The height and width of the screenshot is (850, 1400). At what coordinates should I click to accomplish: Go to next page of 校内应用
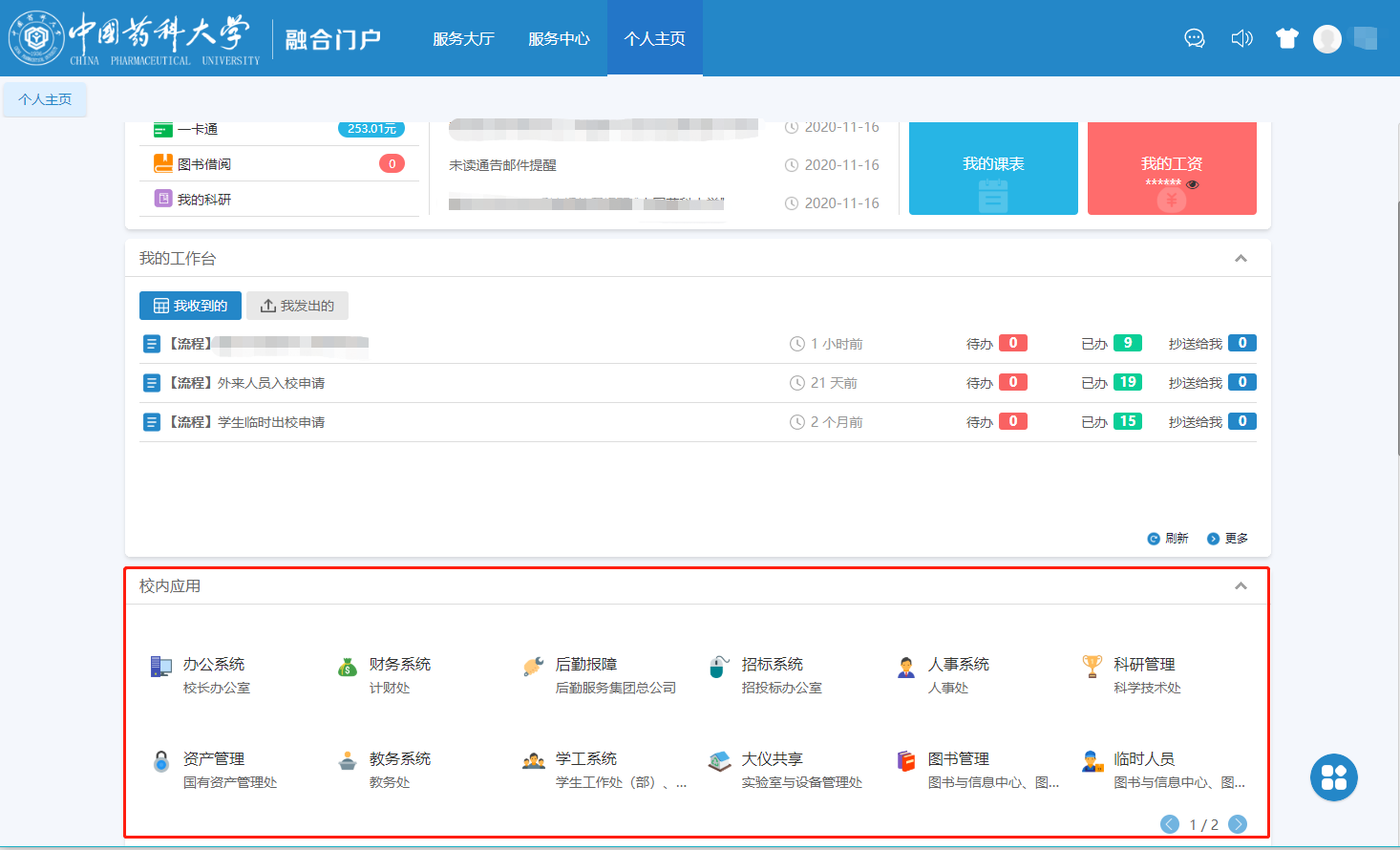[x=1238, y=824]
